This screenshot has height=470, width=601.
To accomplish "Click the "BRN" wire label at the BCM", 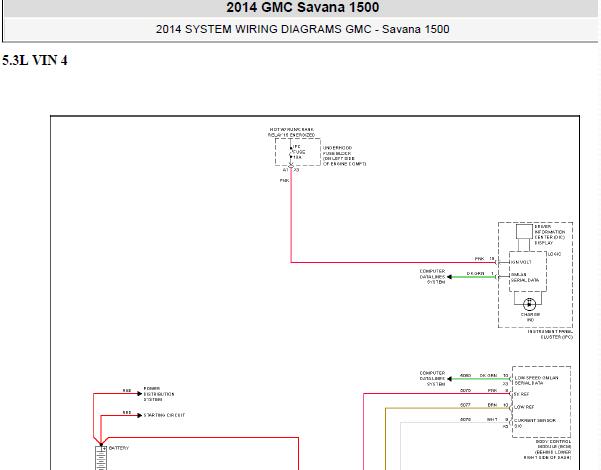I will (x=492, y=405).
